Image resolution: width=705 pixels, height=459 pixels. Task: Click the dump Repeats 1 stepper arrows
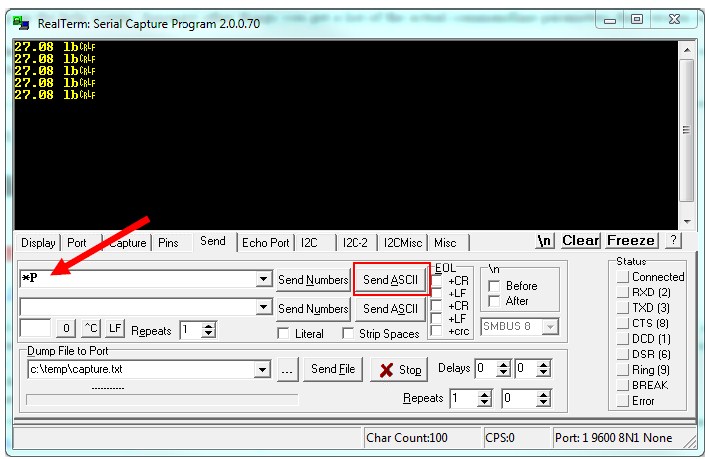pos(484,399)
